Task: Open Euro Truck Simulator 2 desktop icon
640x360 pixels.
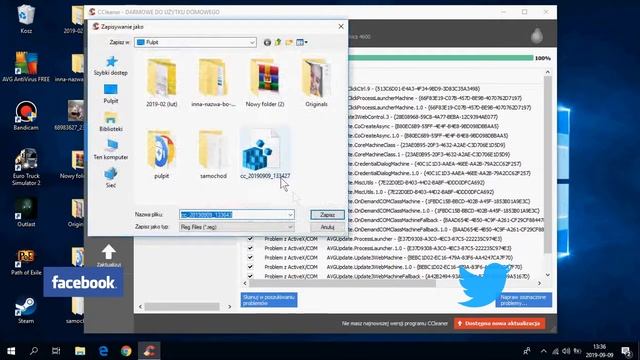Action: (x=26, y=167)
